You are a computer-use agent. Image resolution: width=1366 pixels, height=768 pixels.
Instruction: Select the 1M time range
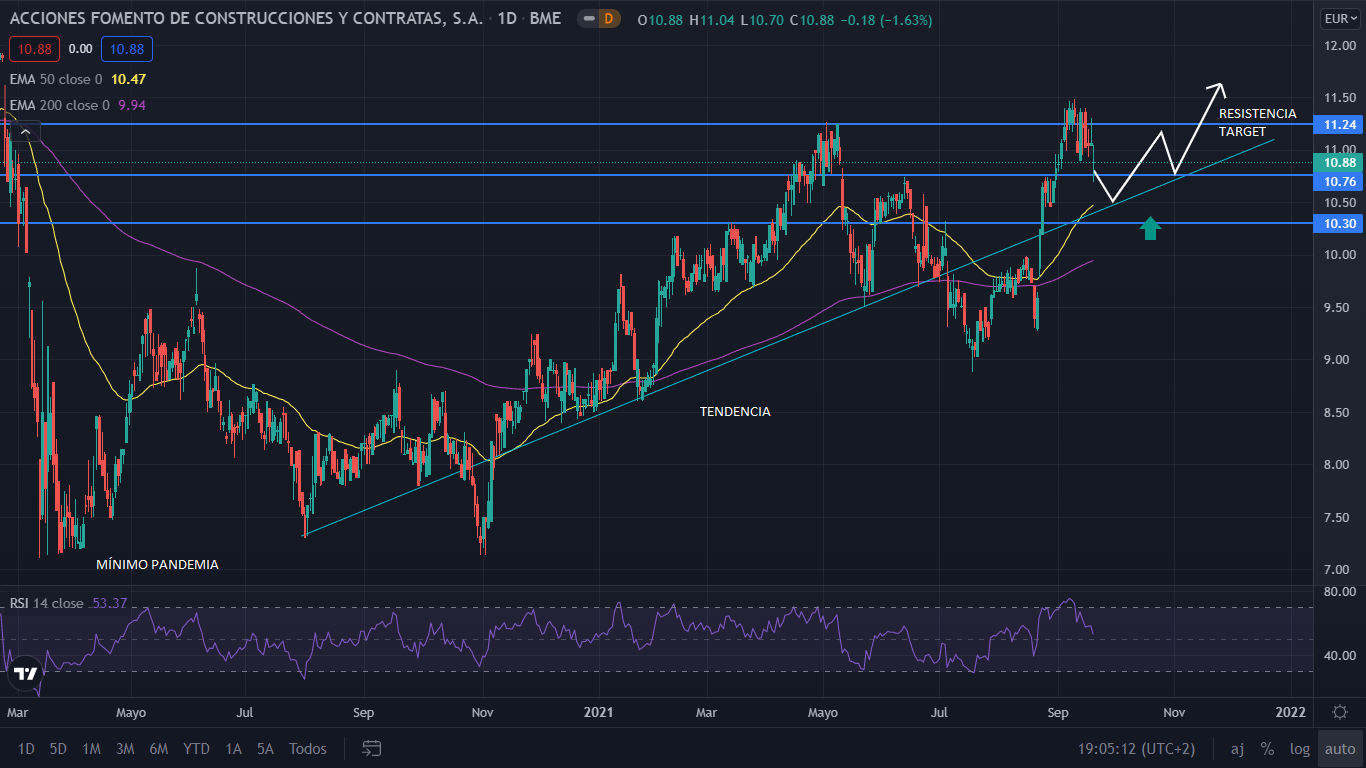point(91,748)
